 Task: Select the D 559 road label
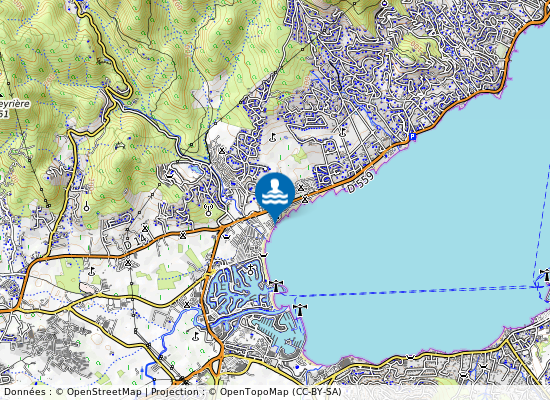pos(360,182)
